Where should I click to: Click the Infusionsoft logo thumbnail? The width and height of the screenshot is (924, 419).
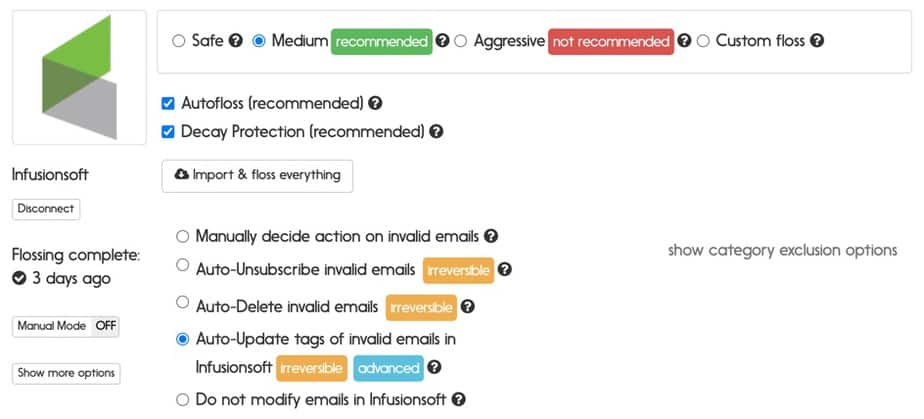[x=79, y=77]
